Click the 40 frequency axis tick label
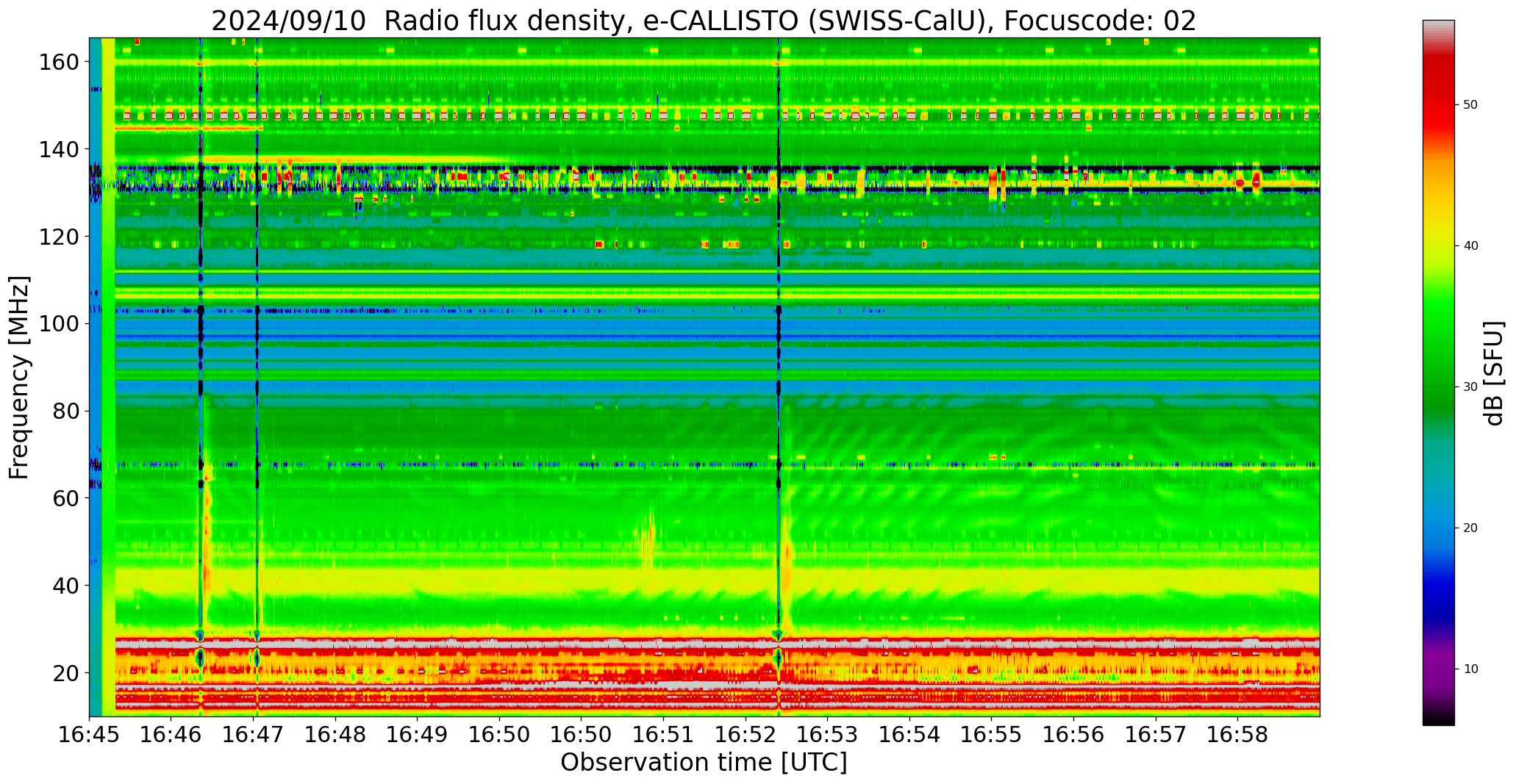1516x784 pixels. pos(65,586)
